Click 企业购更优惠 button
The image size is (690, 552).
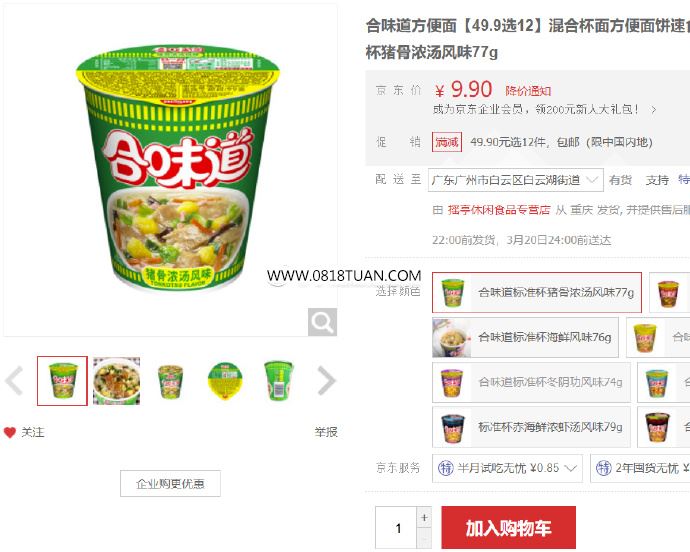(170, 483)
